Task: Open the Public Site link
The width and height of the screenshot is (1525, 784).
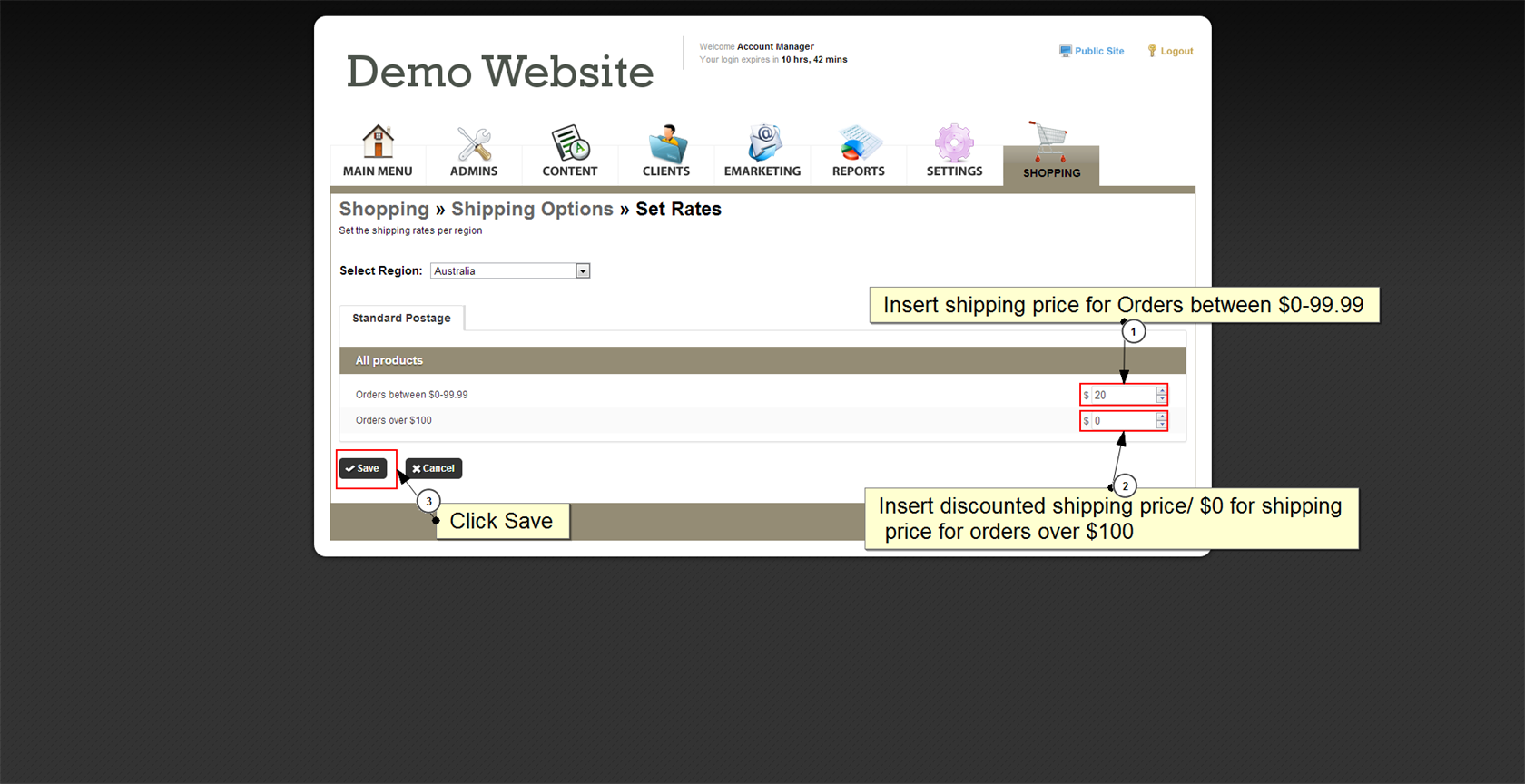Action: tap(1098, 52)
